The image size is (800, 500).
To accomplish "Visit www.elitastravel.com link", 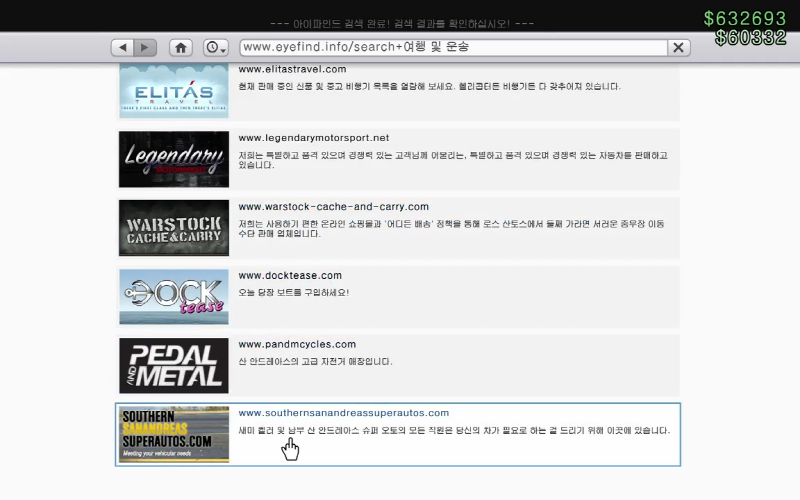I will [x=292, y=69].
